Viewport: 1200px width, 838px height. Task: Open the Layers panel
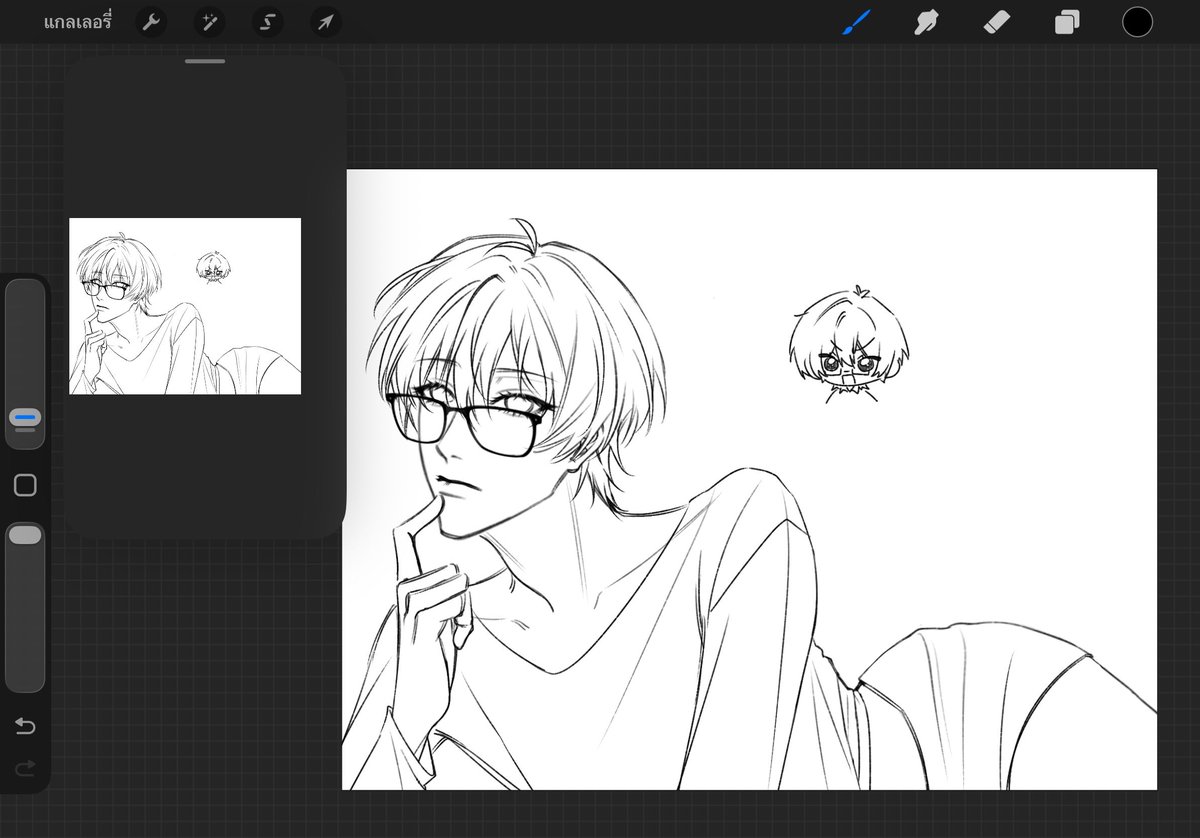pos(1067,22)
